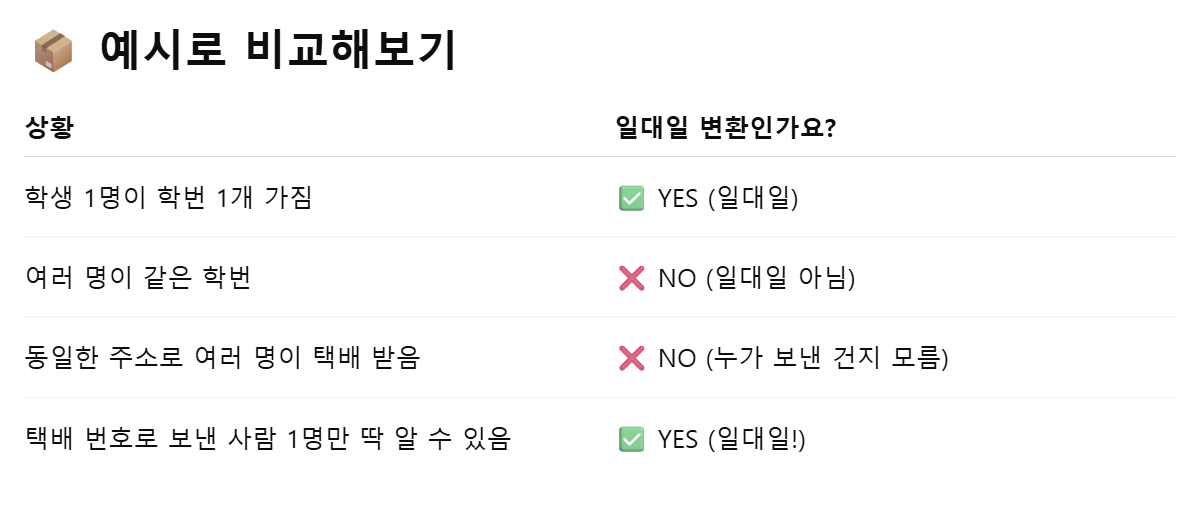Image resolution: width=1199 pixels, height=515 pixels.
Task: Click the red X emoji in second row
Action: point(631,279)
